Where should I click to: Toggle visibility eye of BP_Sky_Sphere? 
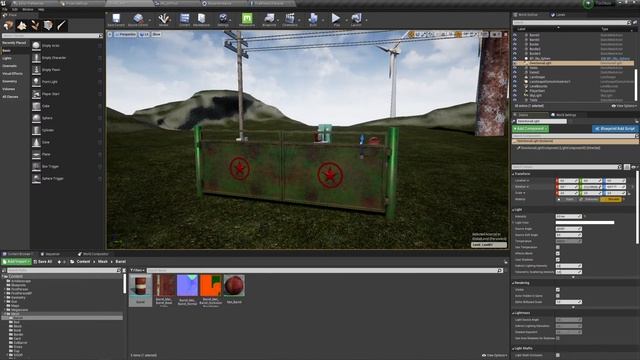click(x=515, y=58)
